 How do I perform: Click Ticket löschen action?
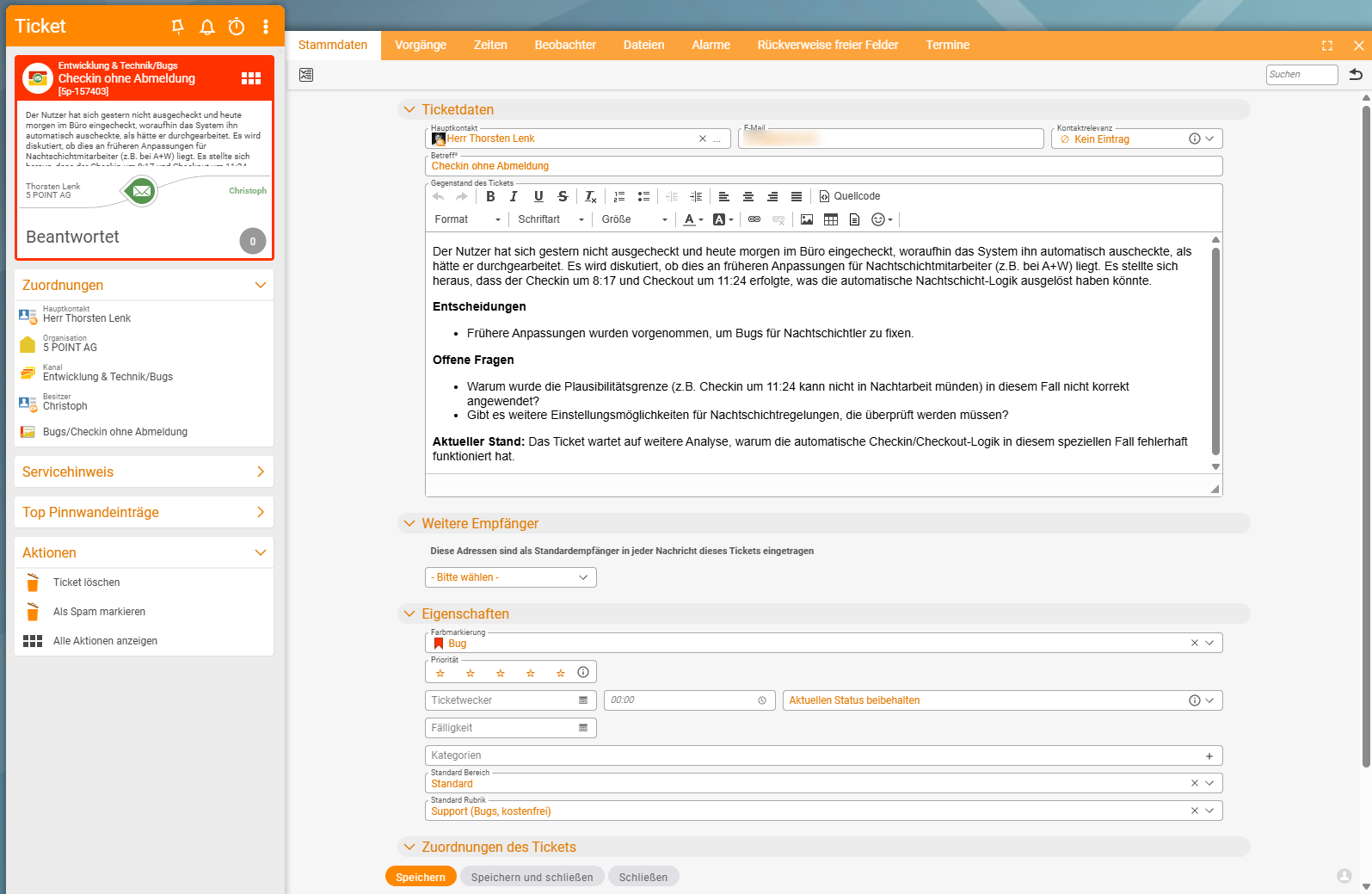coord(87,583)
